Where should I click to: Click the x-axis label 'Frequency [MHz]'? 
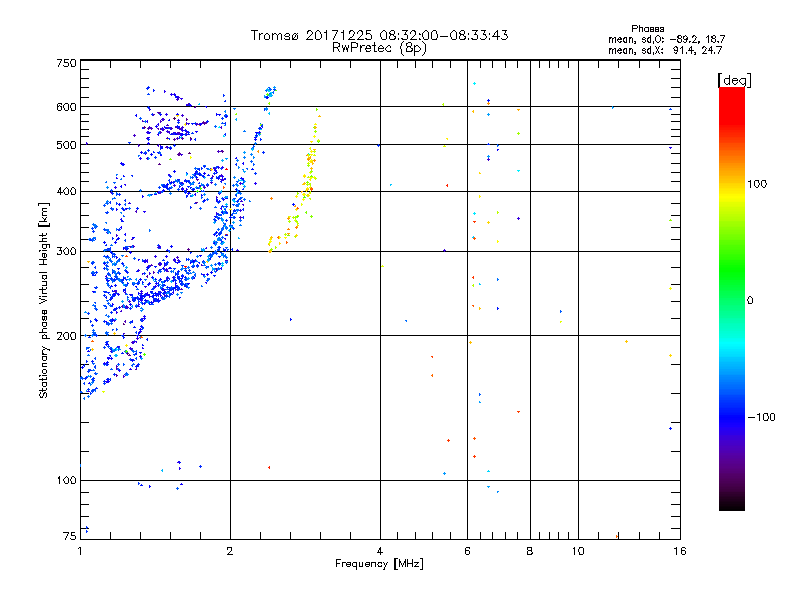[x=379, y=564]
